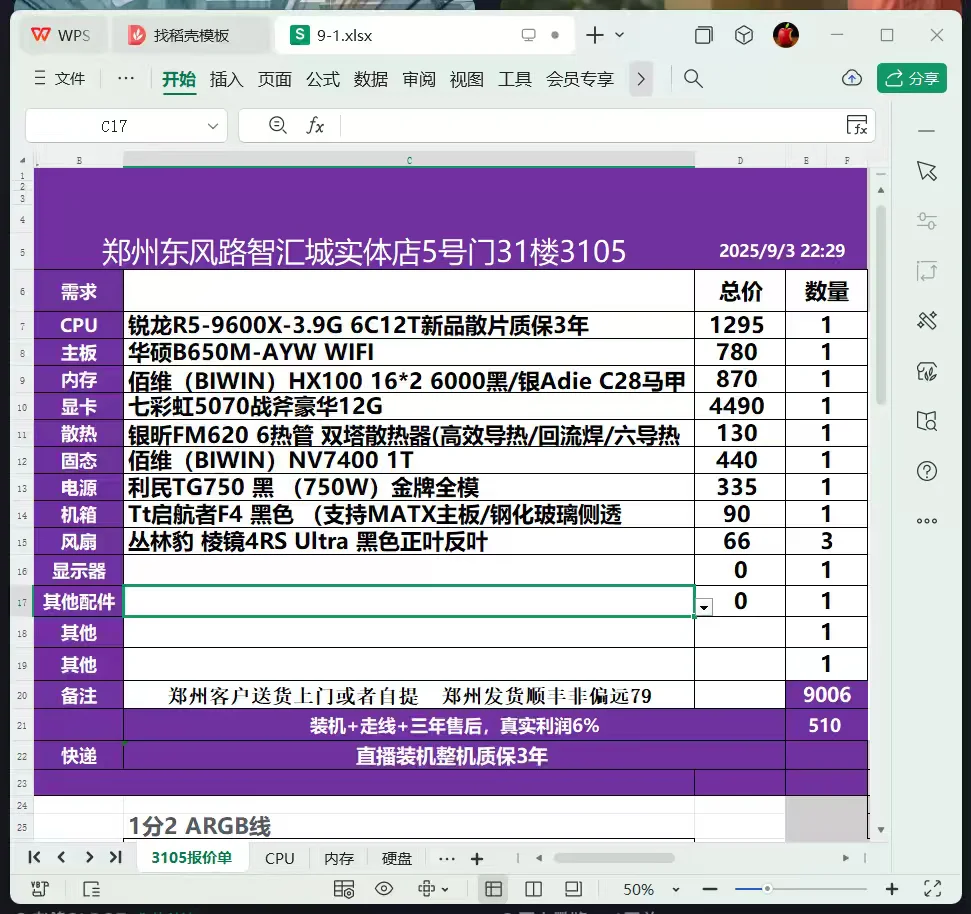The image size is (971, 914).
Task: Select the 审阅 ribbon tab
Action: click(x=419, y=79)
